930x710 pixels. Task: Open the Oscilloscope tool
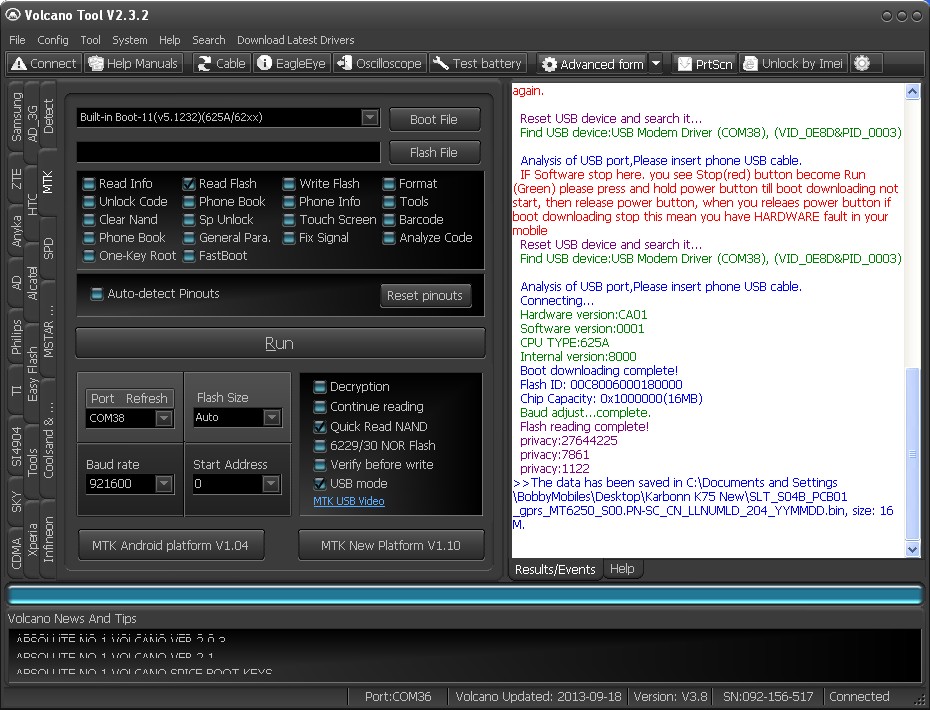[379, 63]
